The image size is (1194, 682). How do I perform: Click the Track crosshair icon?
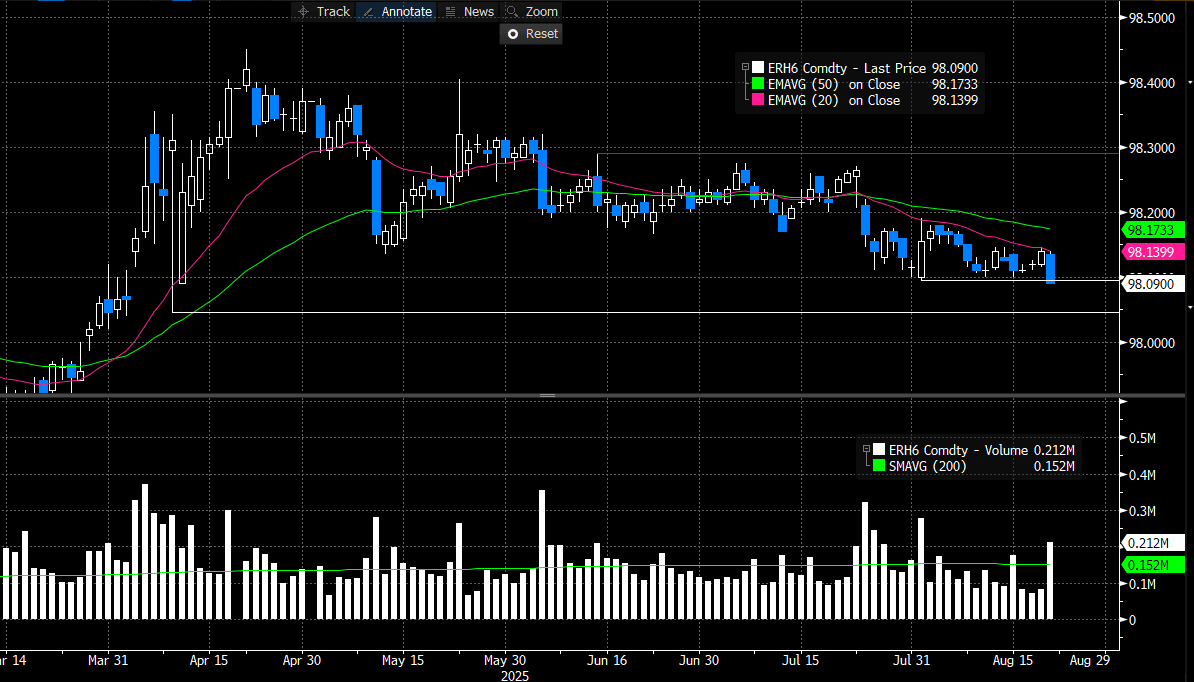[x=303, y=11]
